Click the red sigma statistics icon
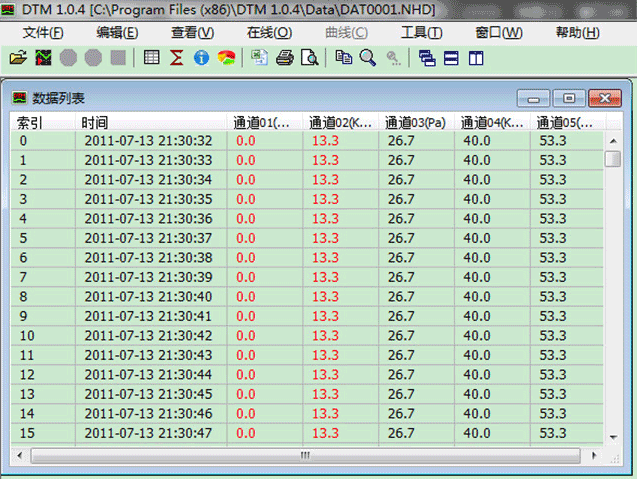The image size is (638, 480). pos(177,58)
